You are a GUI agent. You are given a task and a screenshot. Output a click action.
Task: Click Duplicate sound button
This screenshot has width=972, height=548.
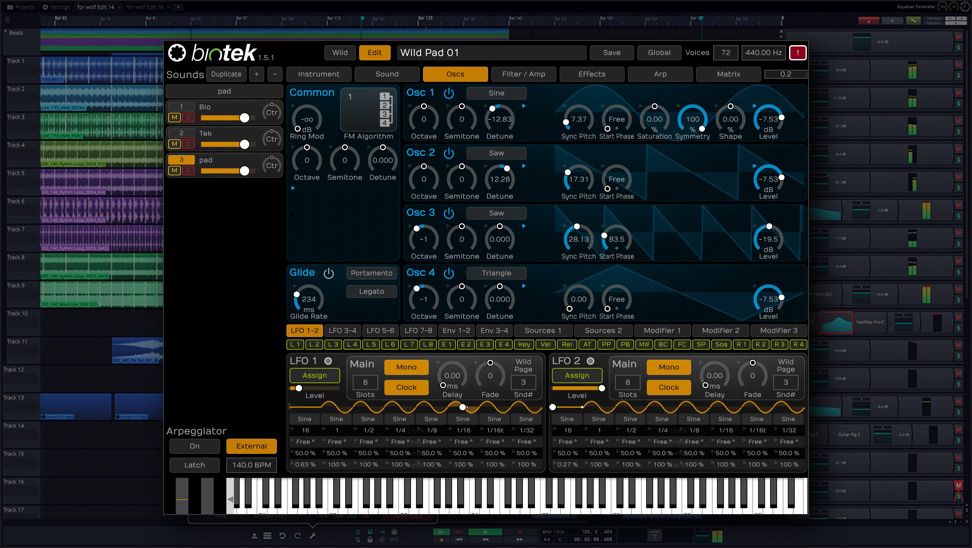[x=226, y=74]
